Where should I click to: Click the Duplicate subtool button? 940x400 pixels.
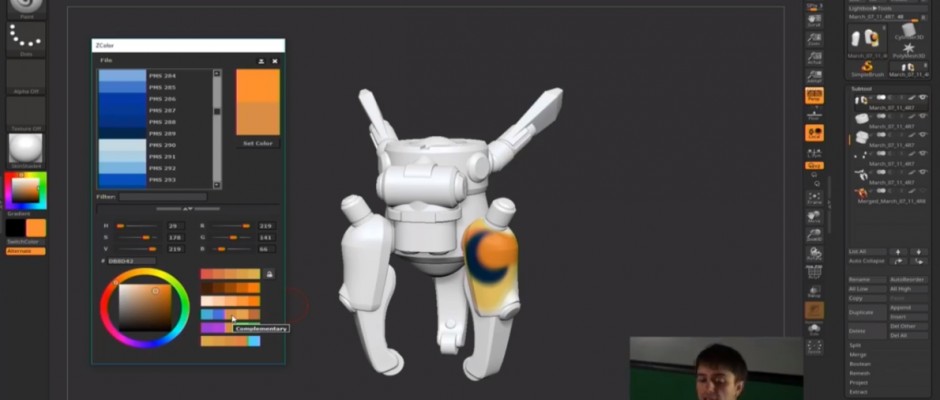(x=862, y=312)
